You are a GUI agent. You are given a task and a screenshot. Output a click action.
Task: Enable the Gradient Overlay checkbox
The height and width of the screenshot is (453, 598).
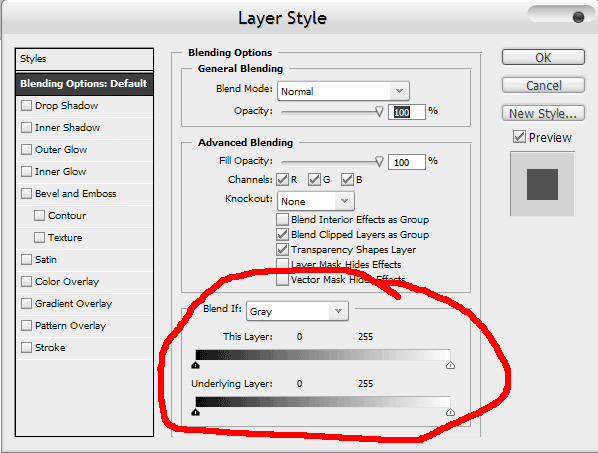tap(26, 304)
